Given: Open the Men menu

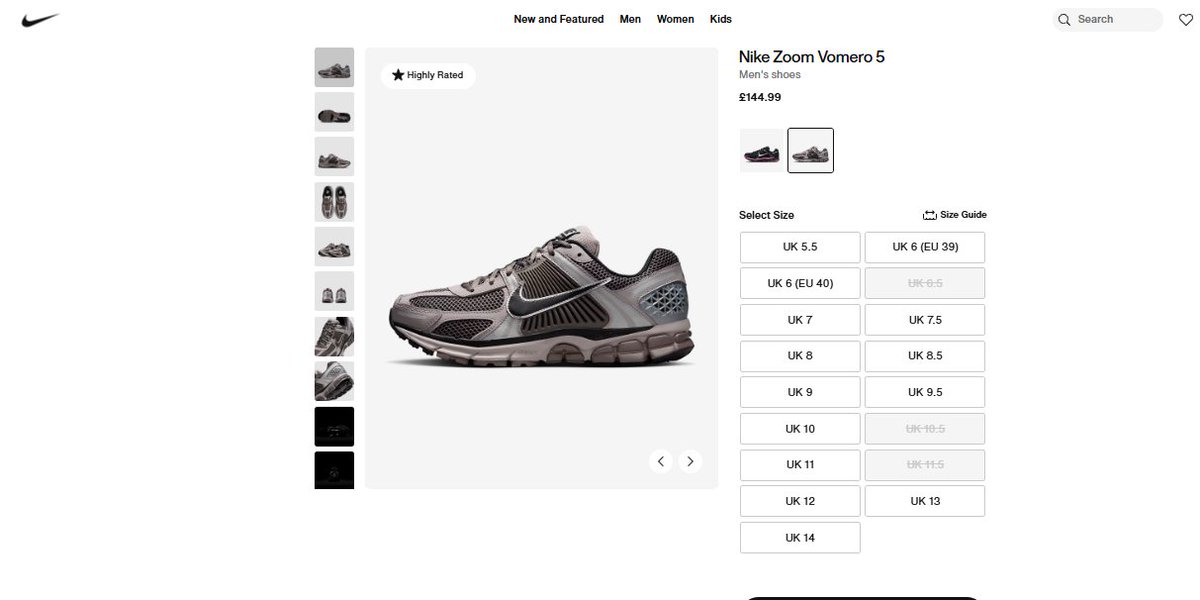Looking at the screenshot, I should coord(630,19).
